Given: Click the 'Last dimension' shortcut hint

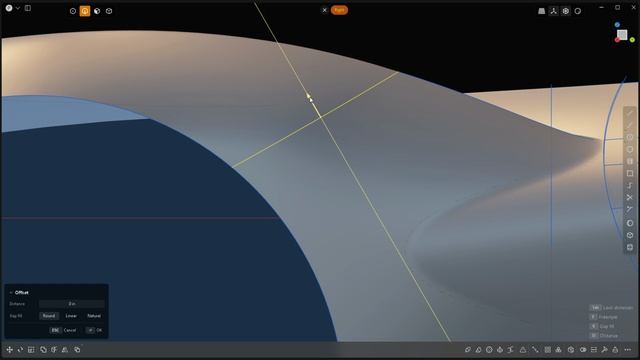Looking at the screenshot, I should click(611, 308).
